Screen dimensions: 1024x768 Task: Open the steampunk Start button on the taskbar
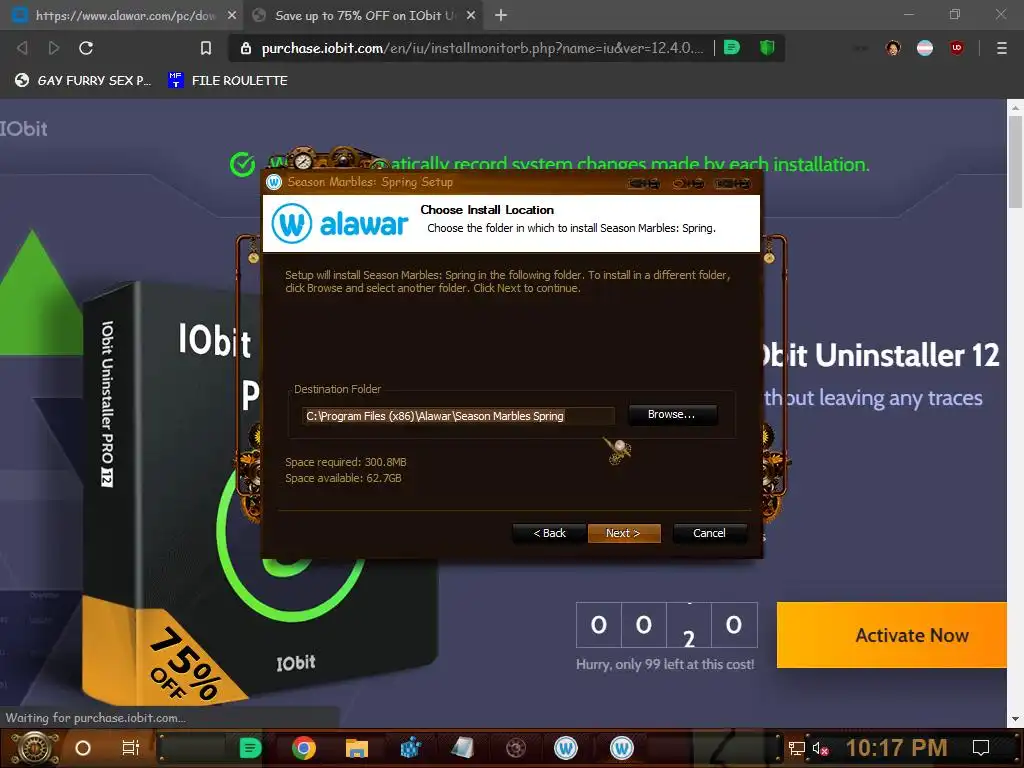35,748
